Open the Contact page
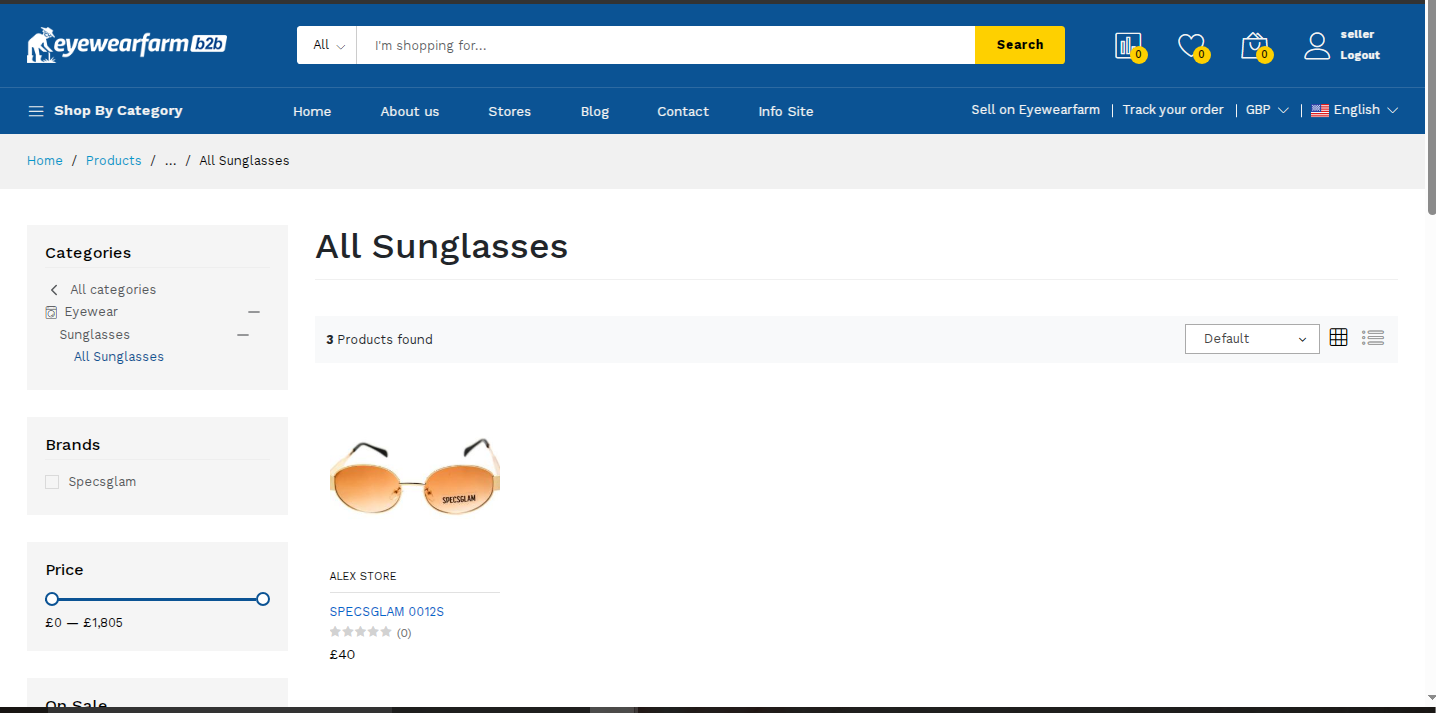The image size is (1436, 713). (x=683, y=112)
